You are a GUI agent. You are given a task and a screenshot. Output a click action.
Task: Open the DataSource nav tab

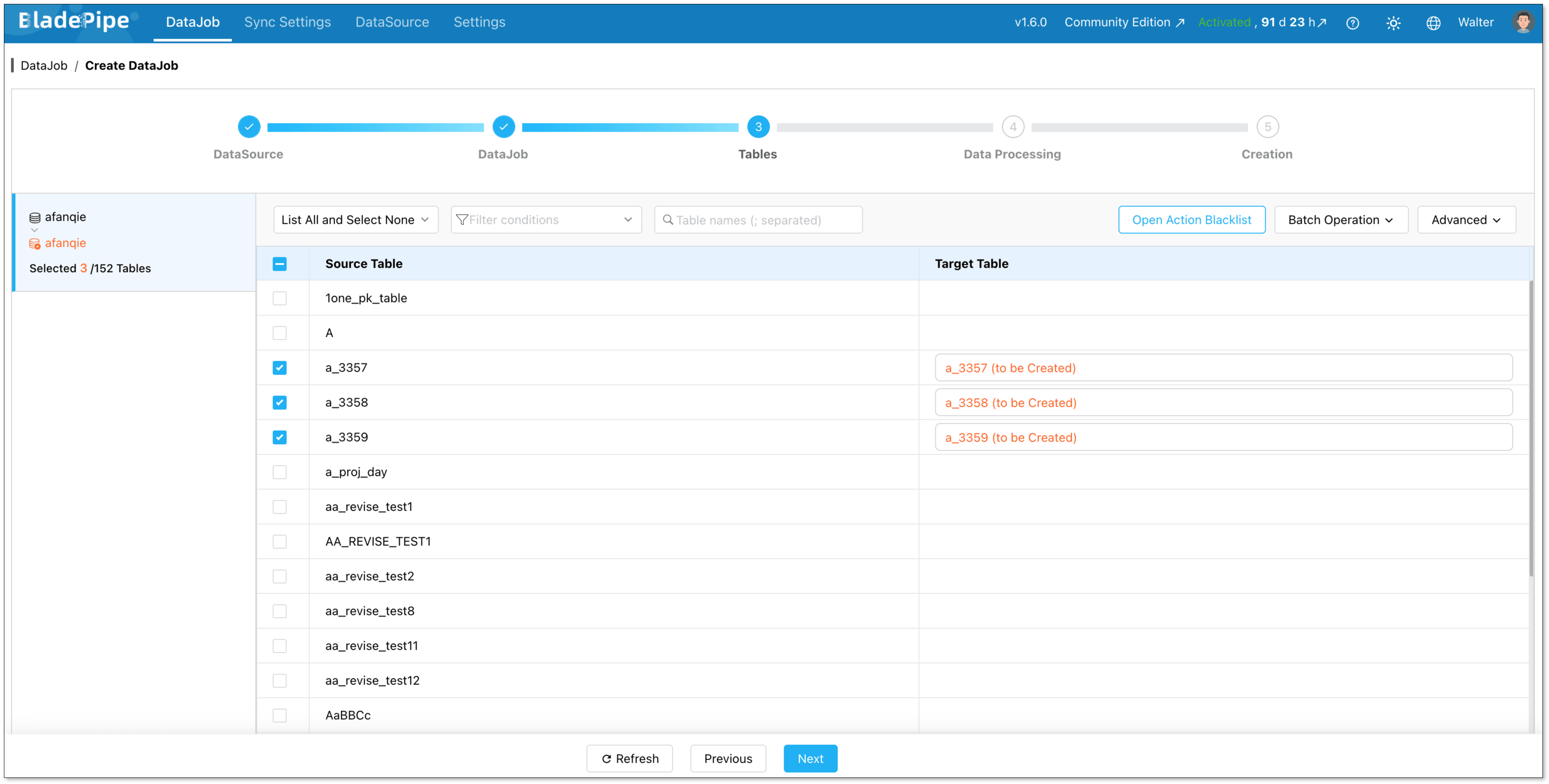392,22
